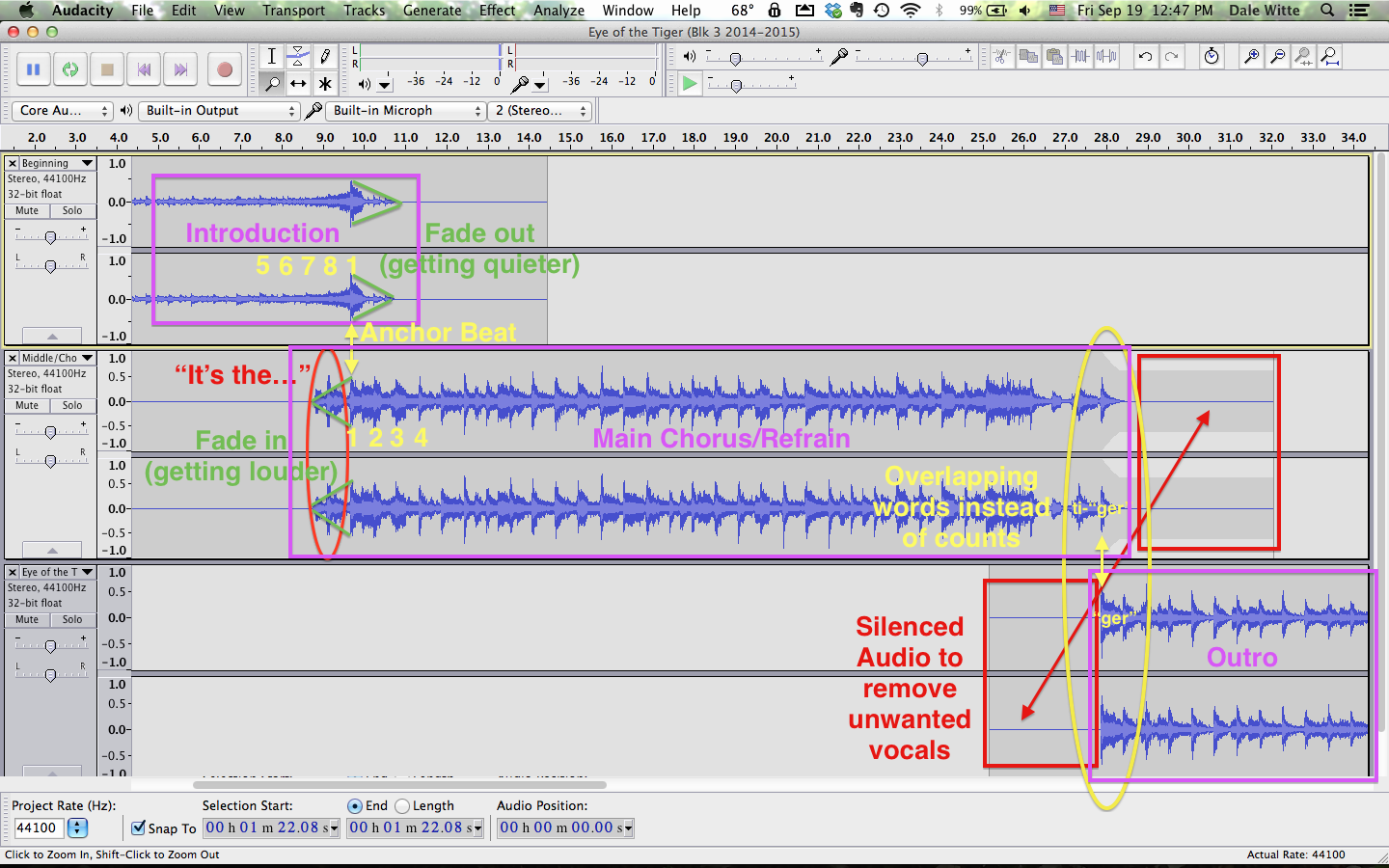Click the Undo arrow icon
This screenshot has height=868, width=1389.
point(1145,56)
